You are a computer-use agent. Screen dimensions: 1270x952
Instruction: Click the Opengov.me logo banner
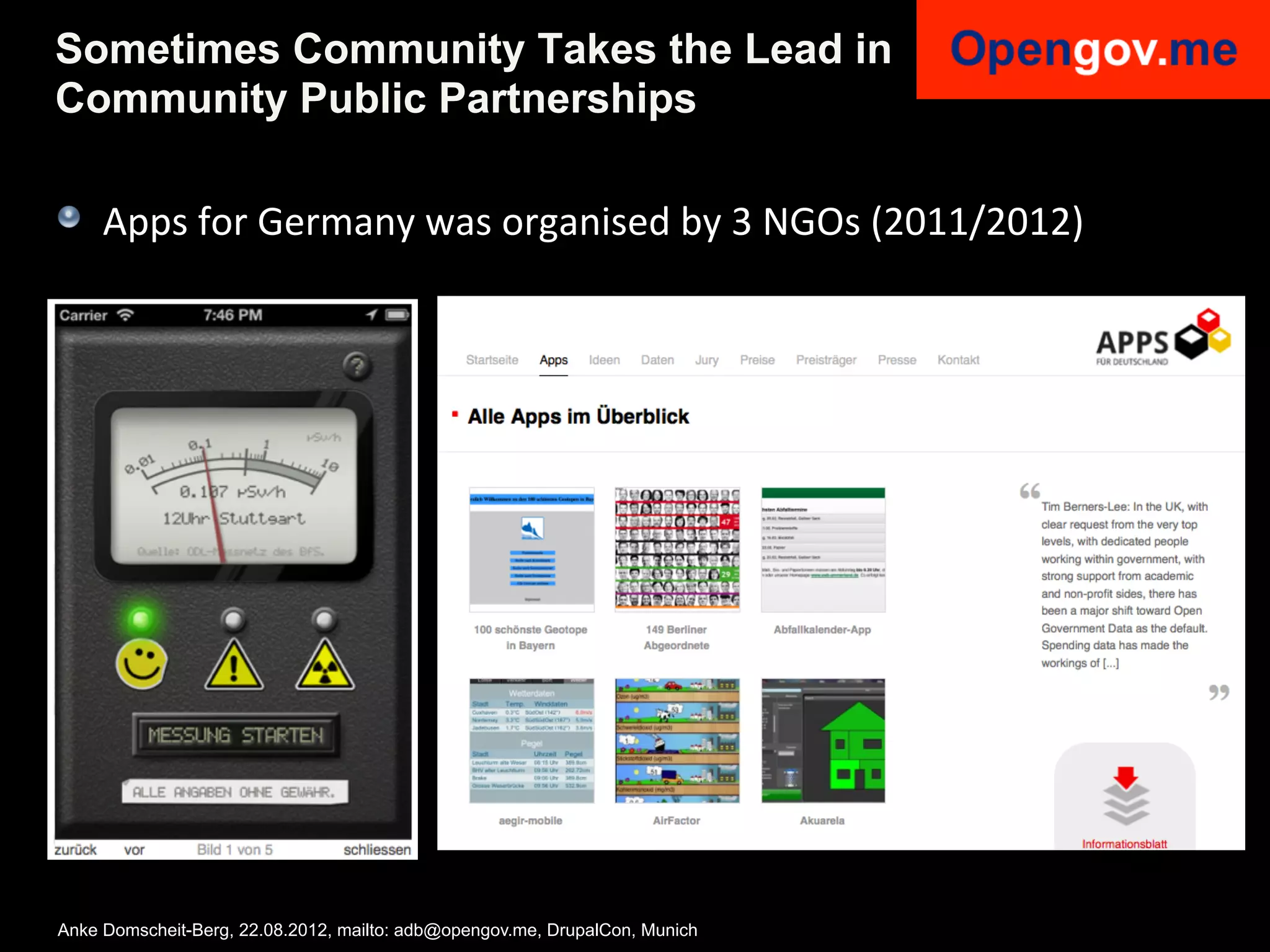click(1093, 50)
